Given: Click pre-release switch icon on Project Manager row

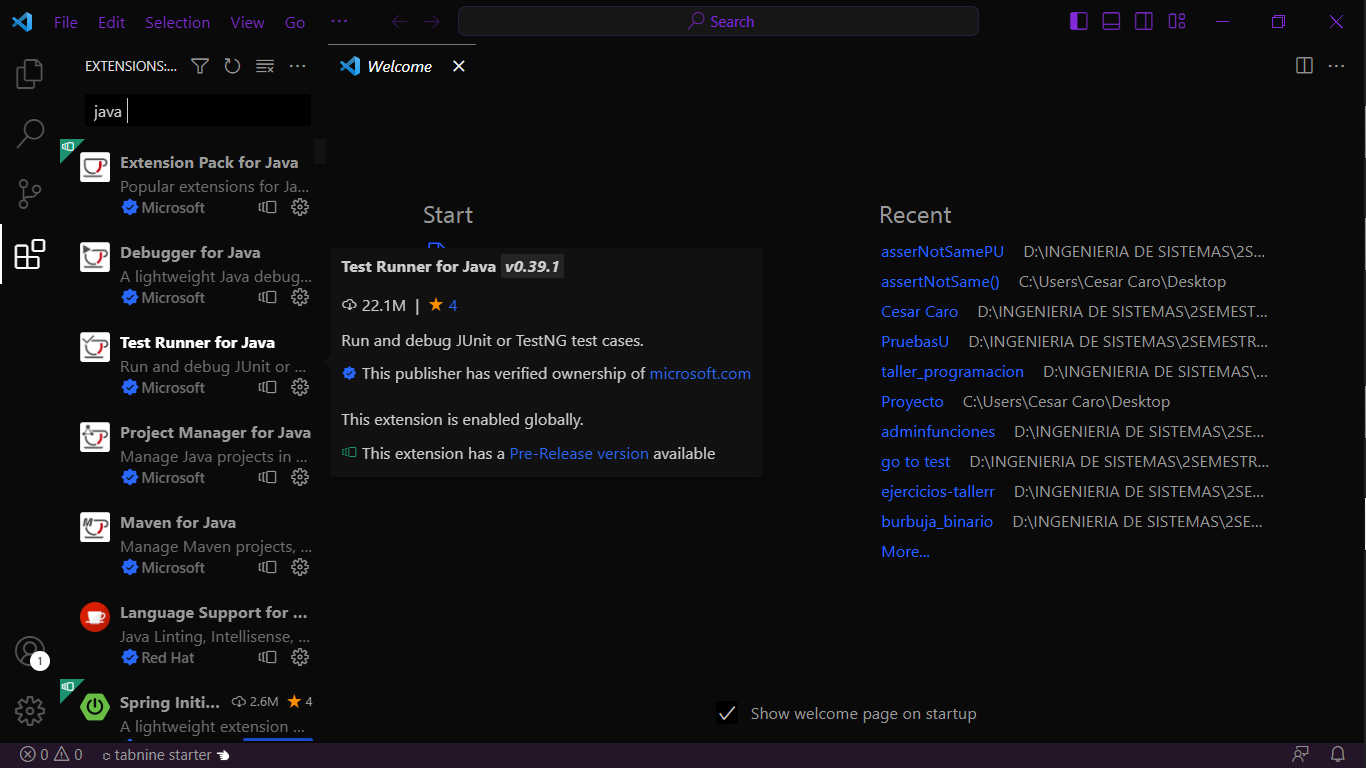Looking at the screenshot, I should pos(267,477).
